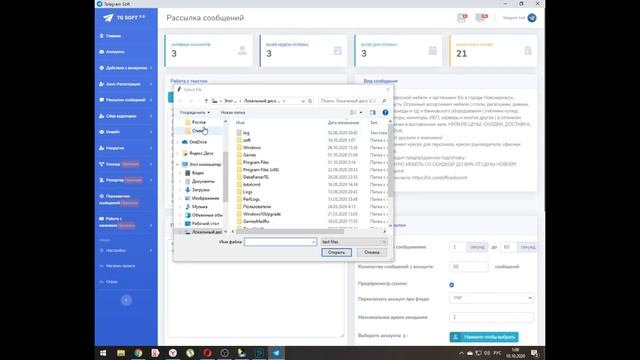Screen dimensions: 640x360
Task: Open Кликер sidebar item
Action: point(113,164)
